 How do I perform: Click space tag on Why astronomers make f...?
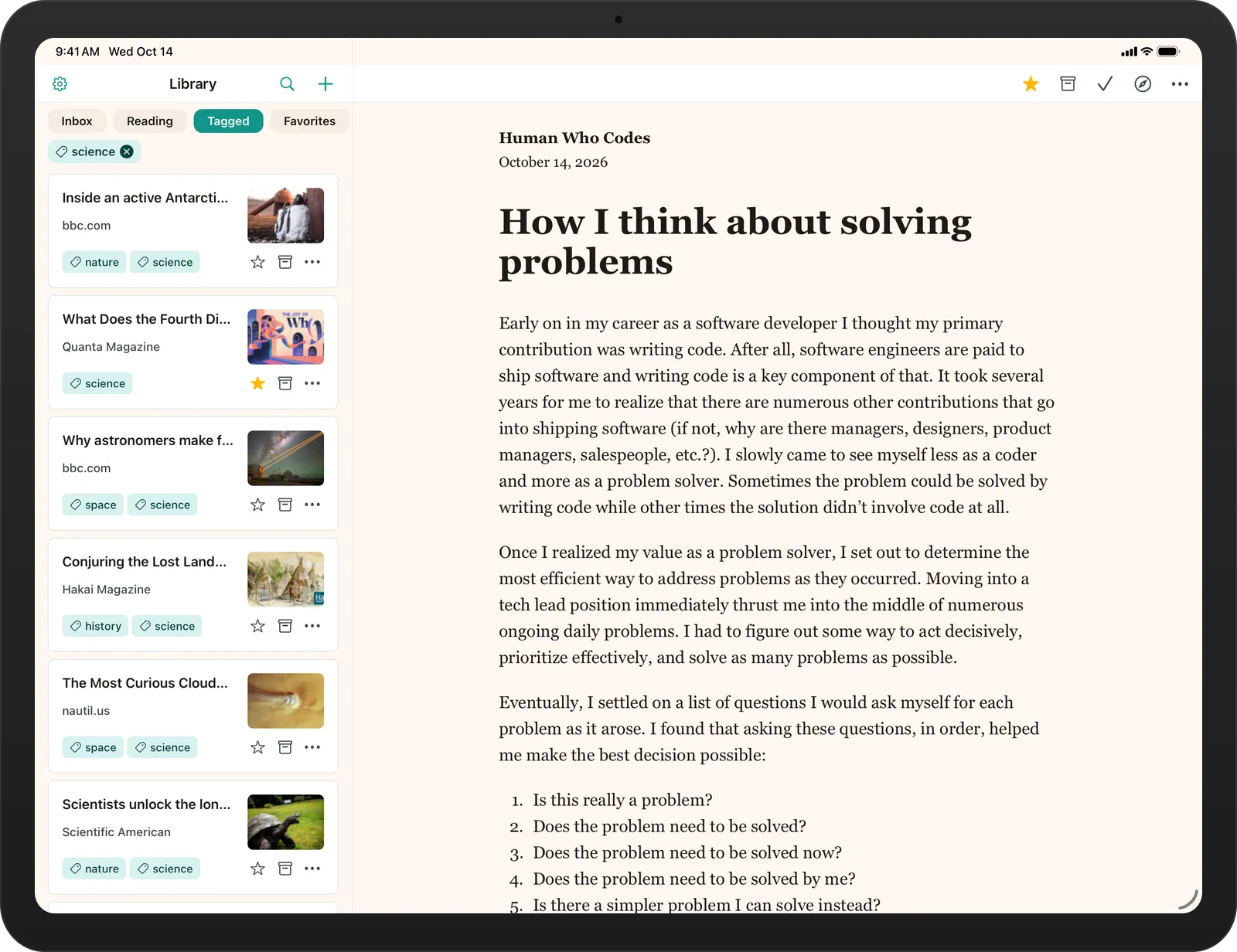point(93,505)
